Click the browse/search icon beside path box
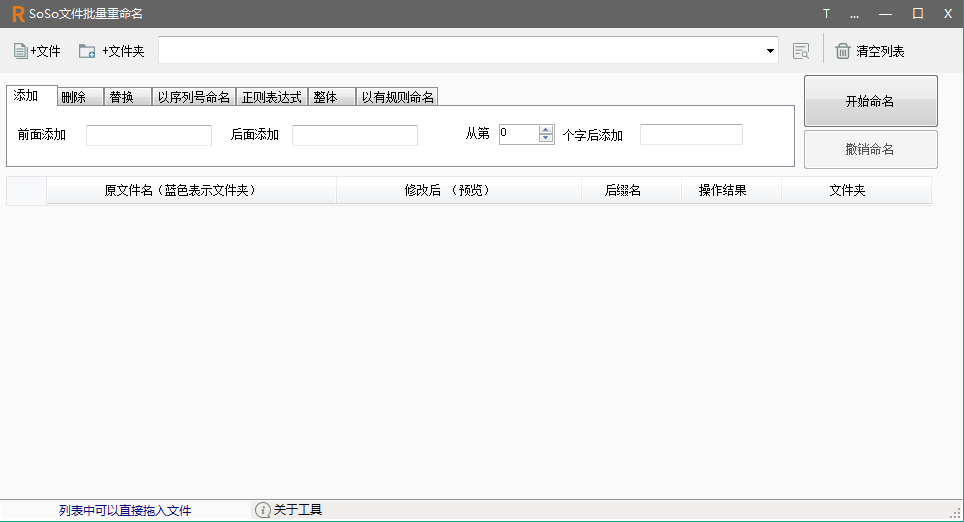Viewport: 964px width, 522px height. 800,51
